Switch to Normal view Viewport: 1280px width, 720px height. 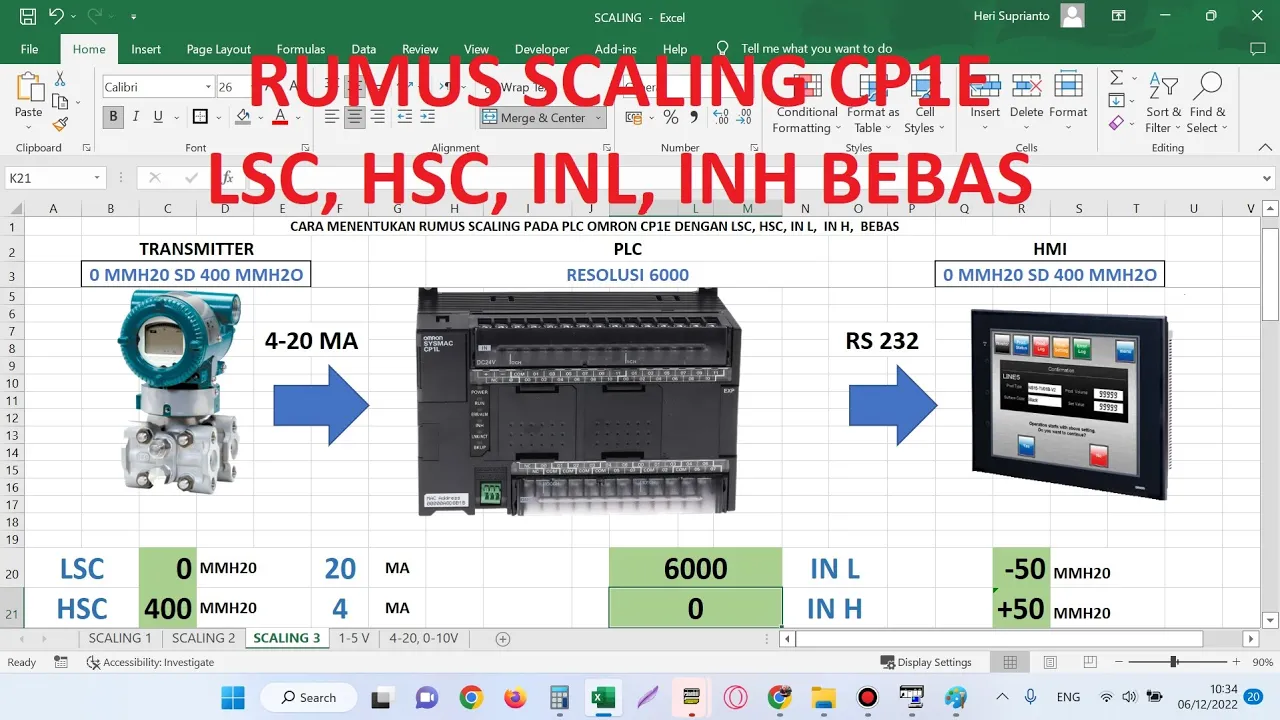(1010, 662)
